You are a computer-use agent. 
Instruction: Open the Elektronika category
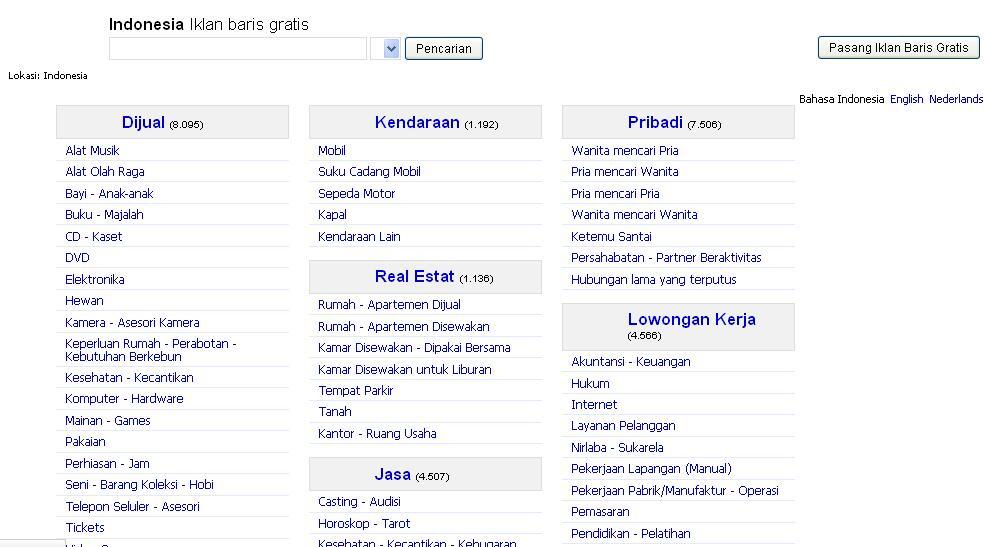pos(95,279)
